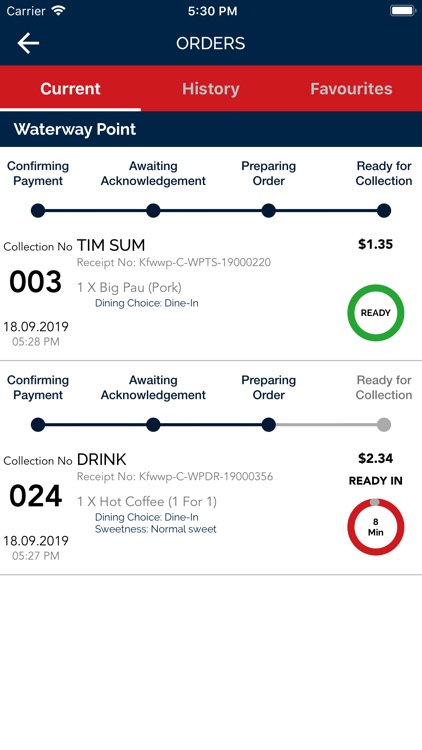Image resolution: width=422 pixels, height=750 pixels.
Task: Tap the Waterway Point location header
Action: click(211, 129)
